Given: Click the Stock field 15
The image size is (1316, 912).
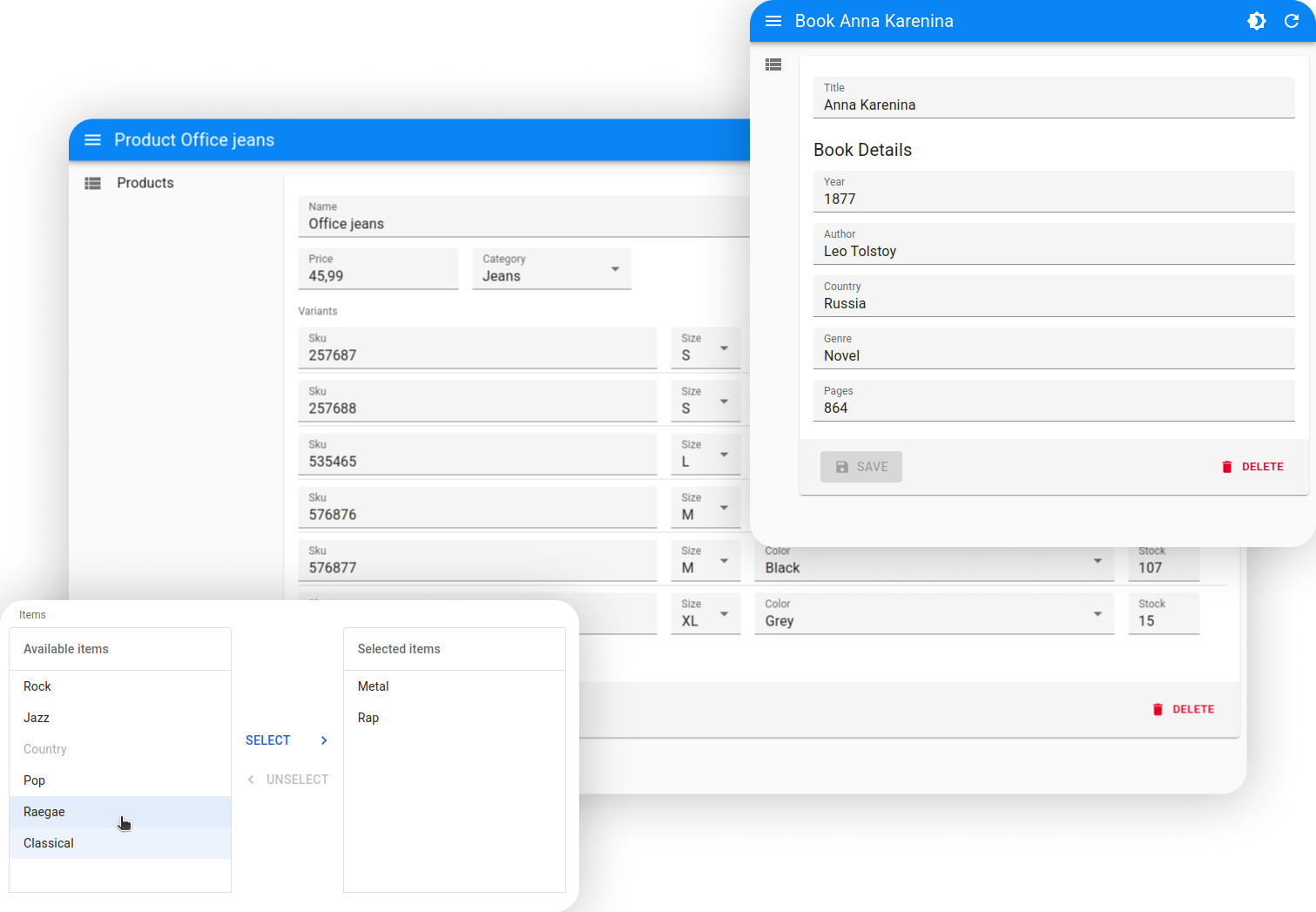Looking at the screenshot, I should tap(1164, 613).
